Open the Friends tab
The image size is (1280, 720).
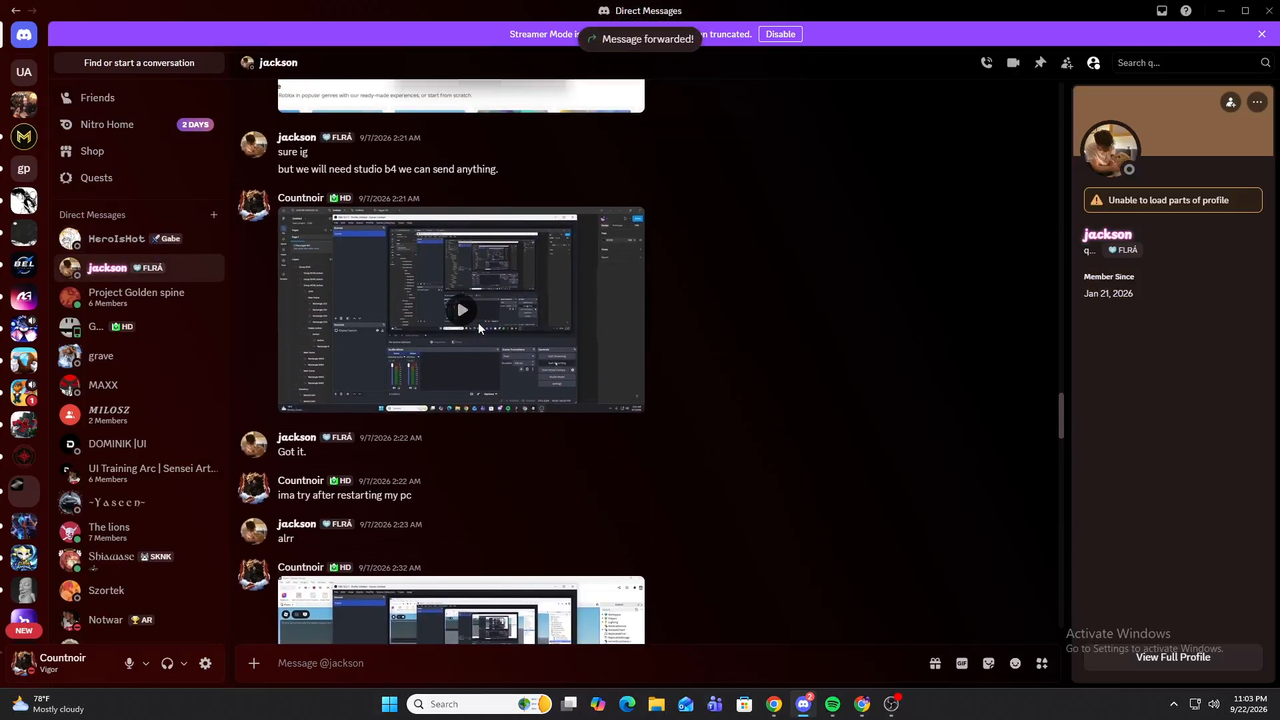pyautogui.click(x=139, y=98)
